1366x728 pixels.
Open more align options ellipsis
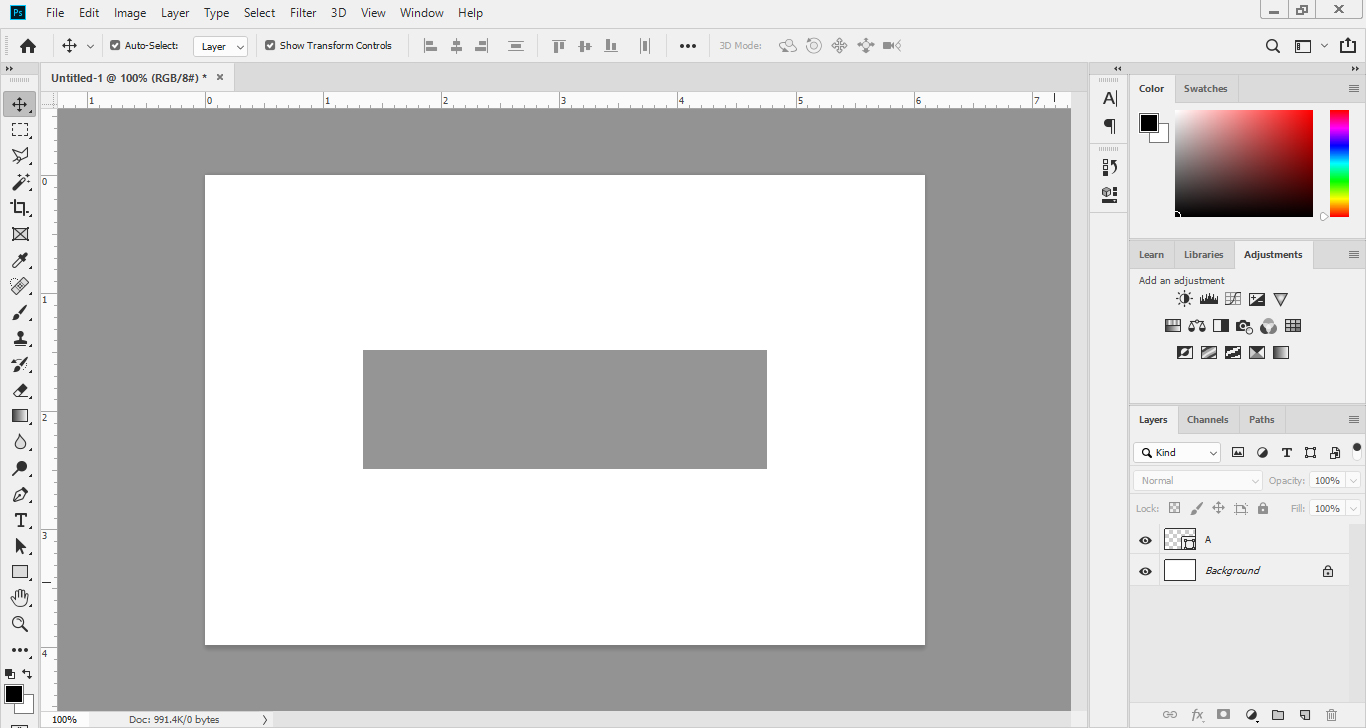(687, 45)
